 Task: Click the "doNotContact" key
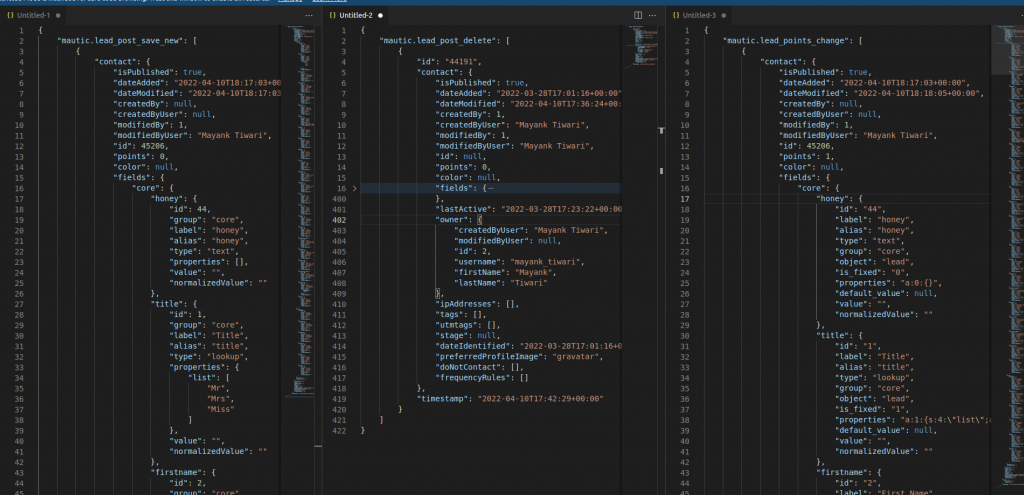466,367
